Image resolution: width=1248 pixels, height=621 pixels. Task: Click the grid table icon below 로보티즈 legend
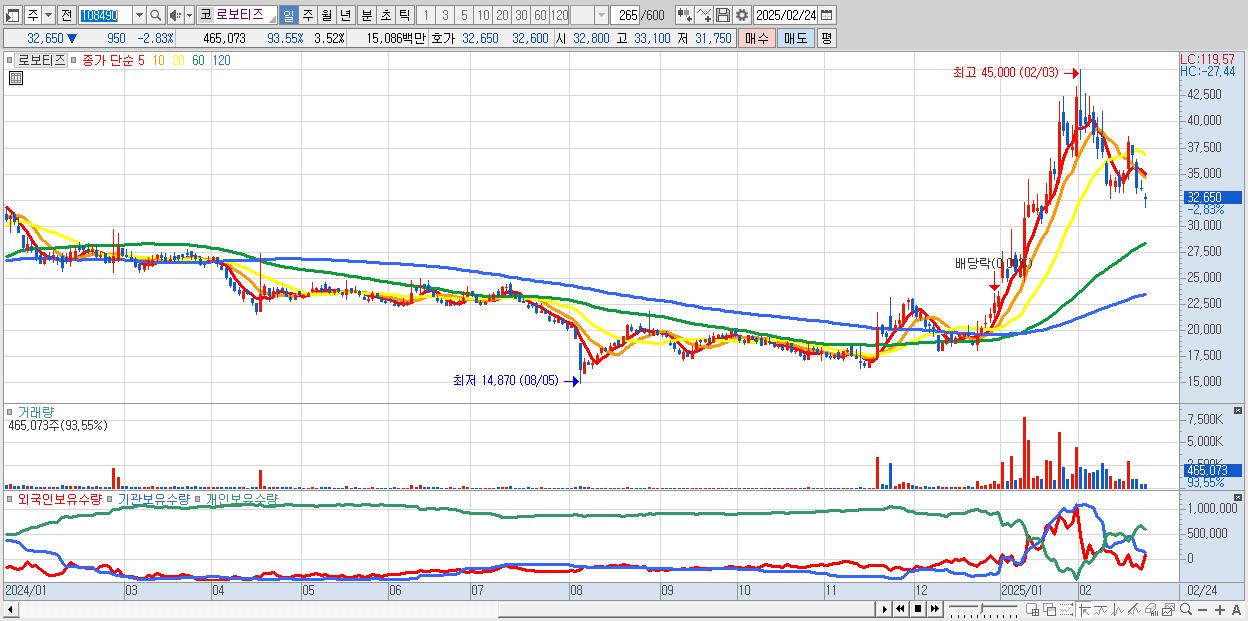tap(14, 76)
